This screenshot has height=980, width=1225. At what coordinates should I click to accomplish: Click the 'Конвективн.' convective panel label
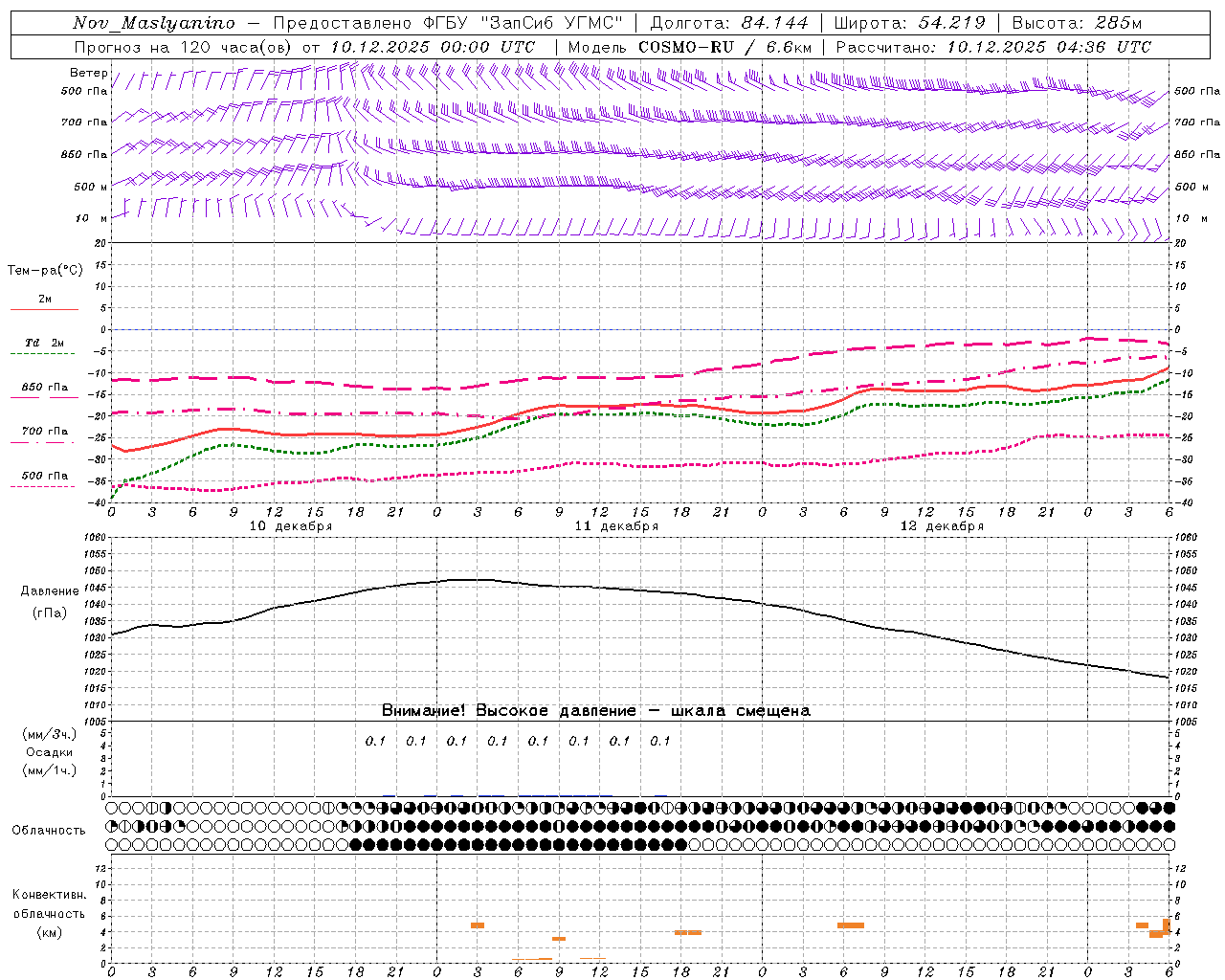coord(50,895)
